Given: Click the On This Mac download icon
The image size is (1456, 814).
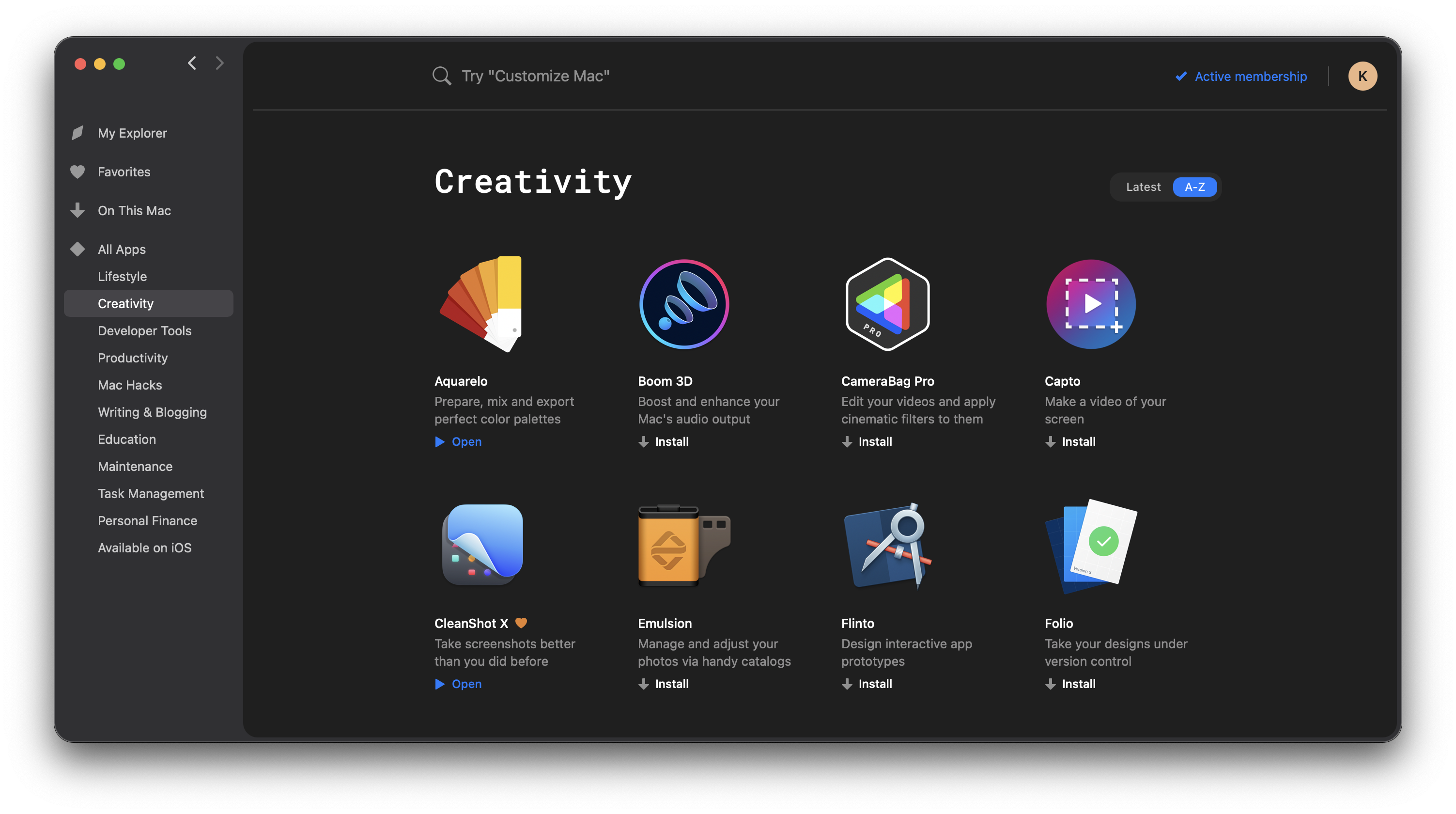Looking at the screenshot, I should point(77,210).
